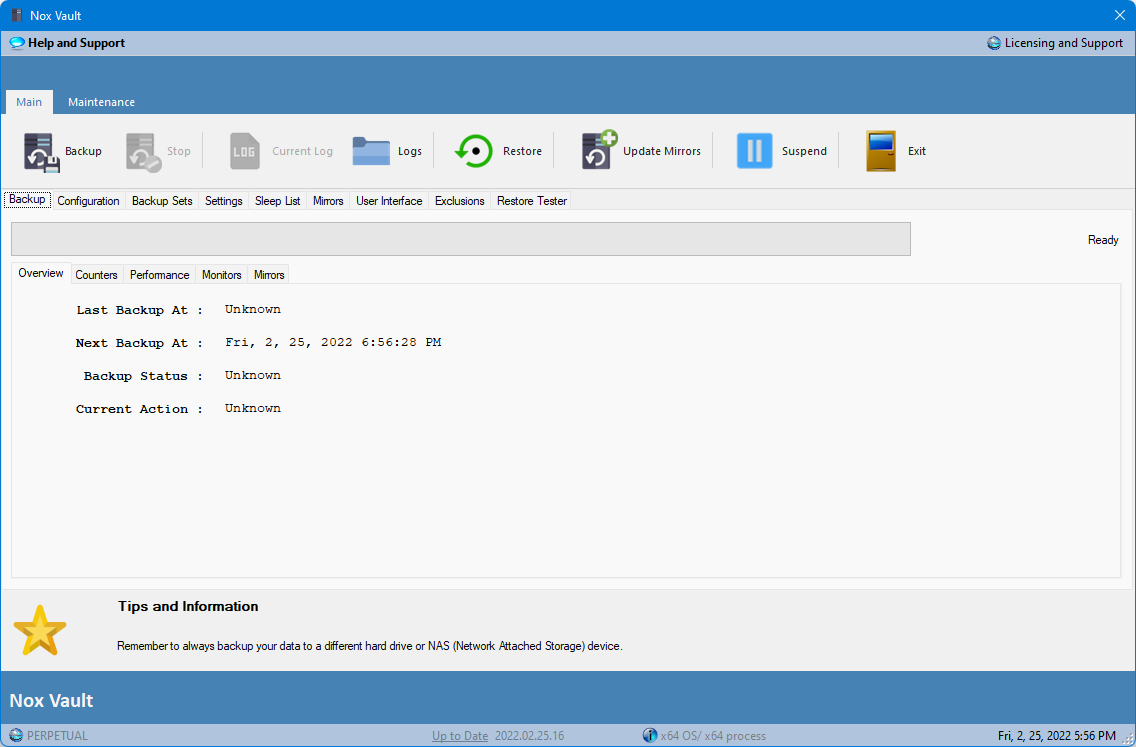Switch to the Mirrors tab beside Monitors
This screenshot has height=747, width=1136.
269,275
